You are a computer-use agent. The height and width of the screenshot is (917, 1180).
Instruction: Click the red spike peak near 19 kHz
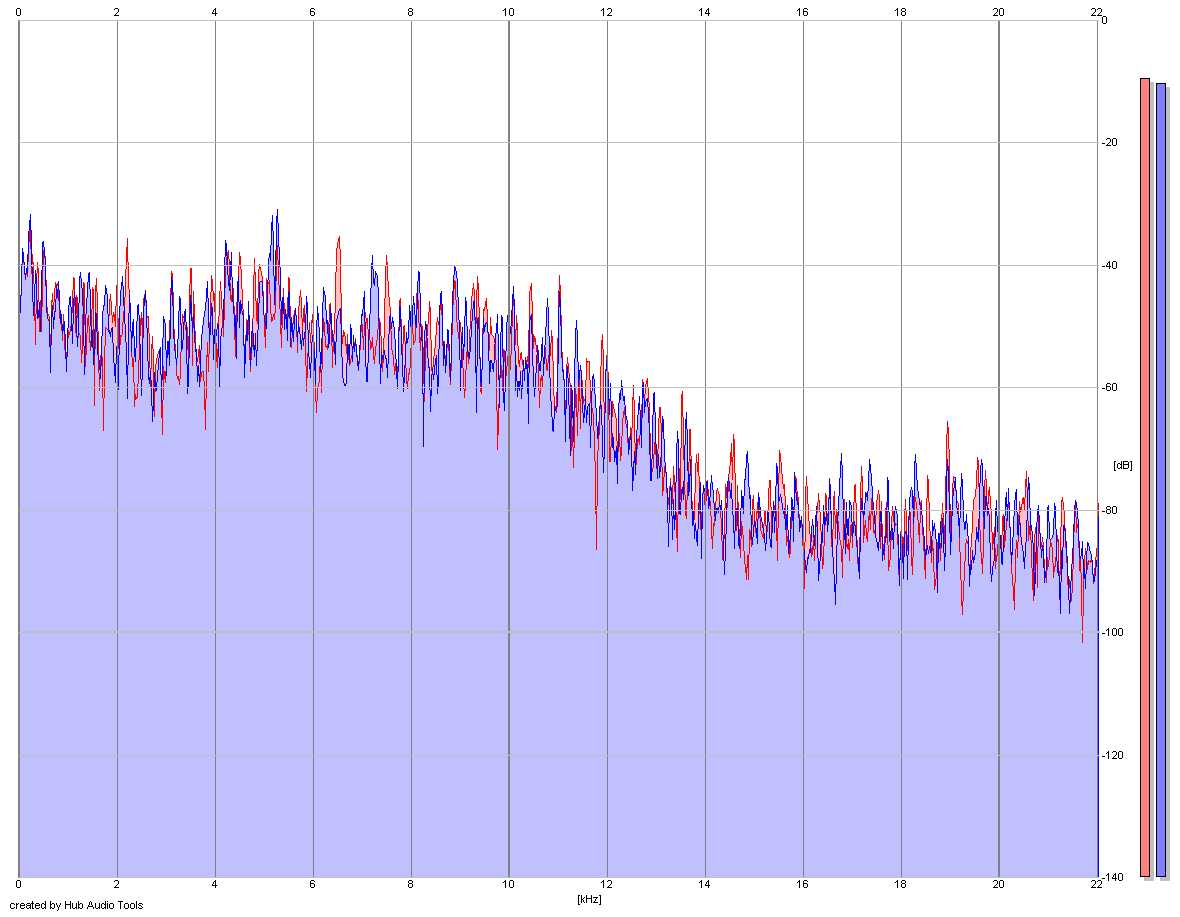point(947,424)
